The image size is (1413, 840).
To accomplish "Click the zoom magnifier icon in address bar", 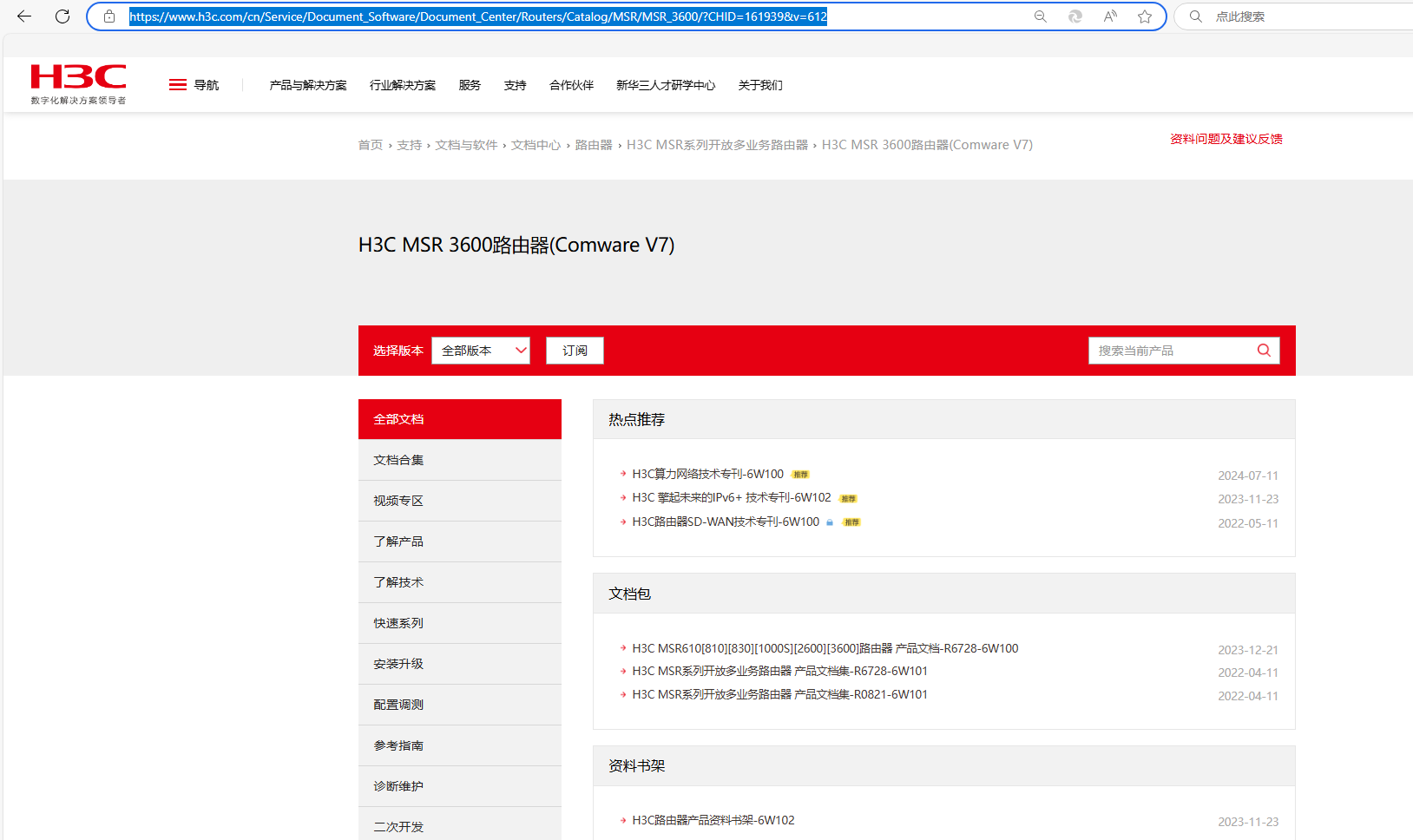I will point(1041,16).
